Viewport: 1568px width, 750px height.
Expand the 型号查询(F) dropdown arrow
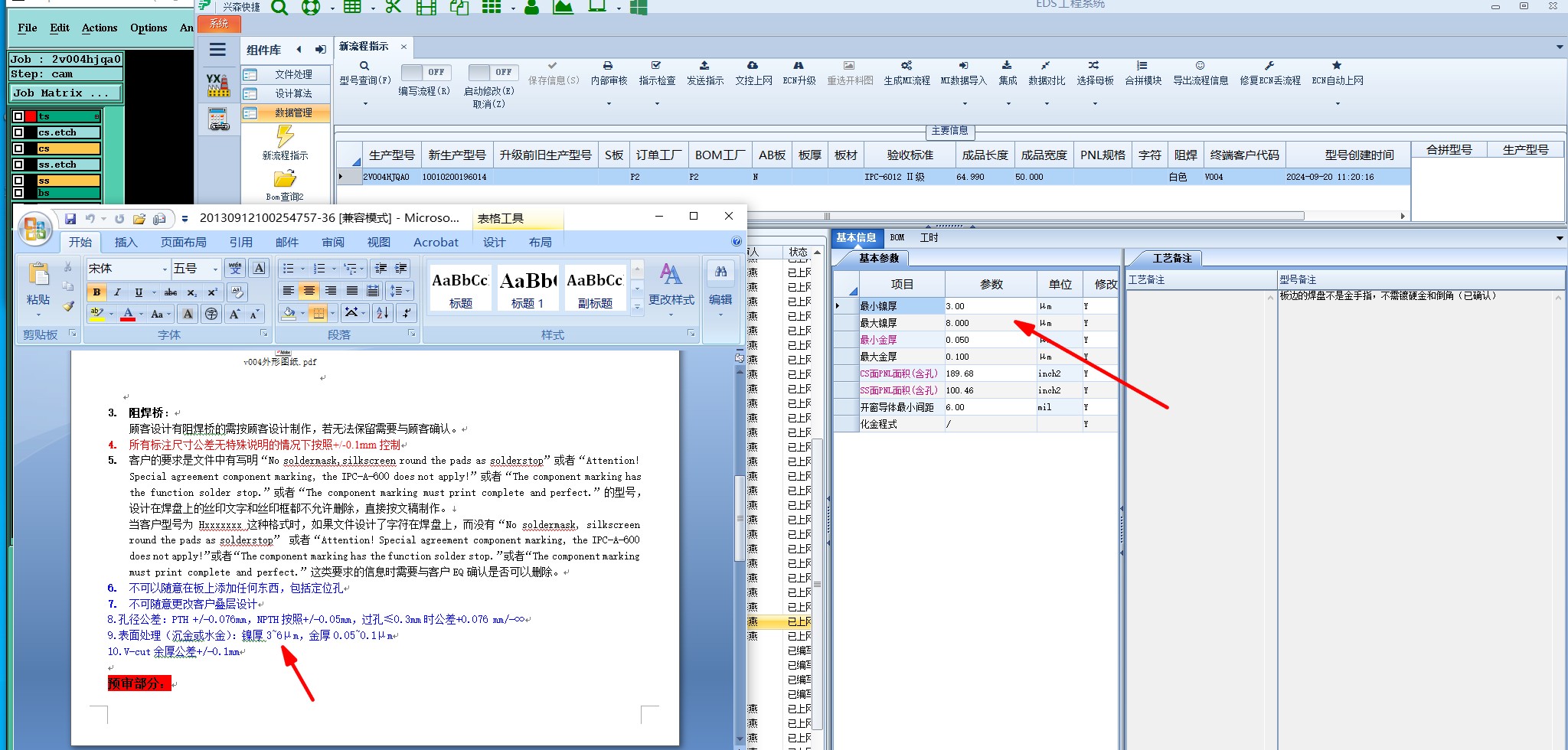[x=365, y=103]
